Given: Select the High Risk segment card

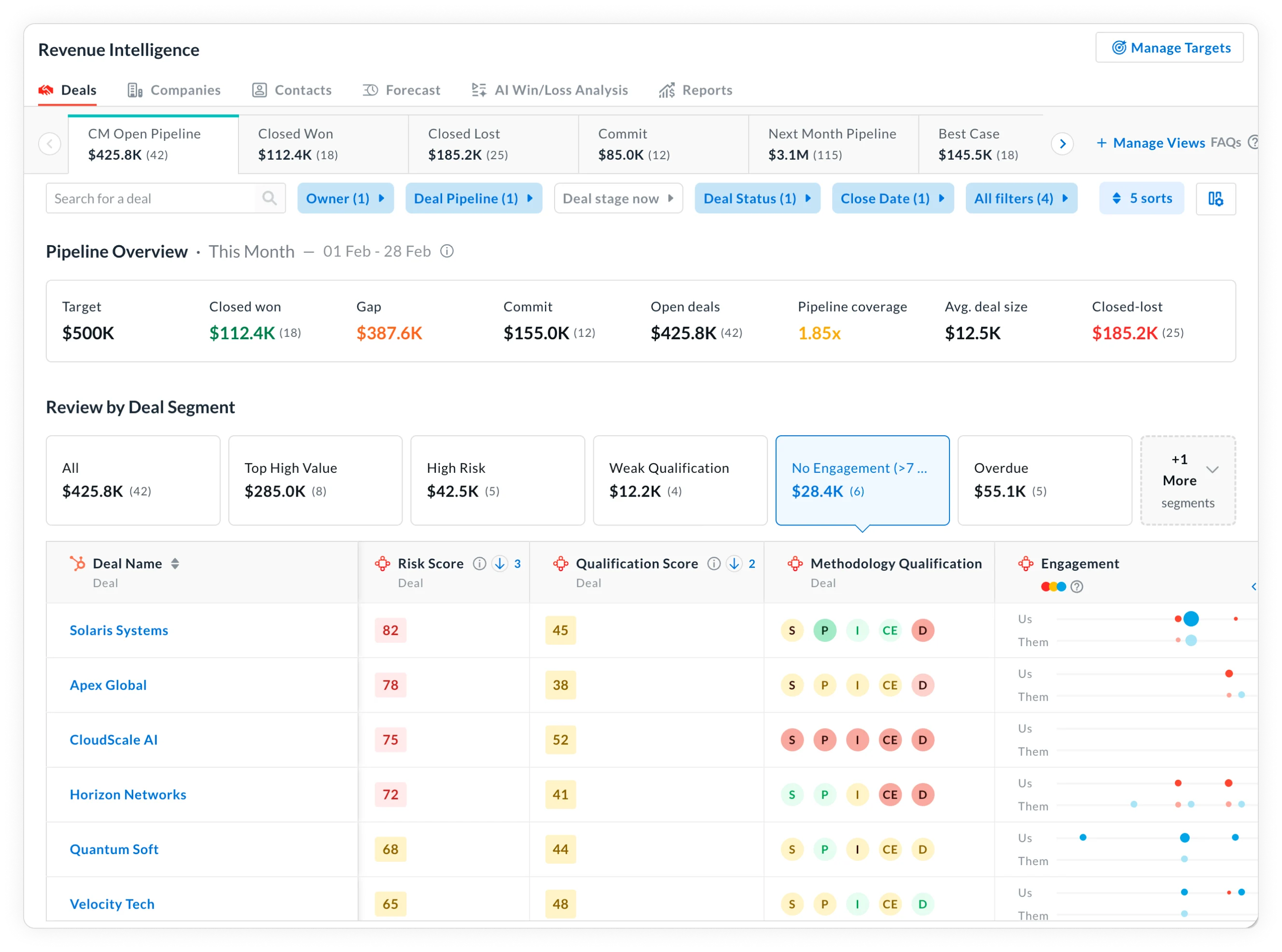Looking at the screenshot, I should coord(497,480).
